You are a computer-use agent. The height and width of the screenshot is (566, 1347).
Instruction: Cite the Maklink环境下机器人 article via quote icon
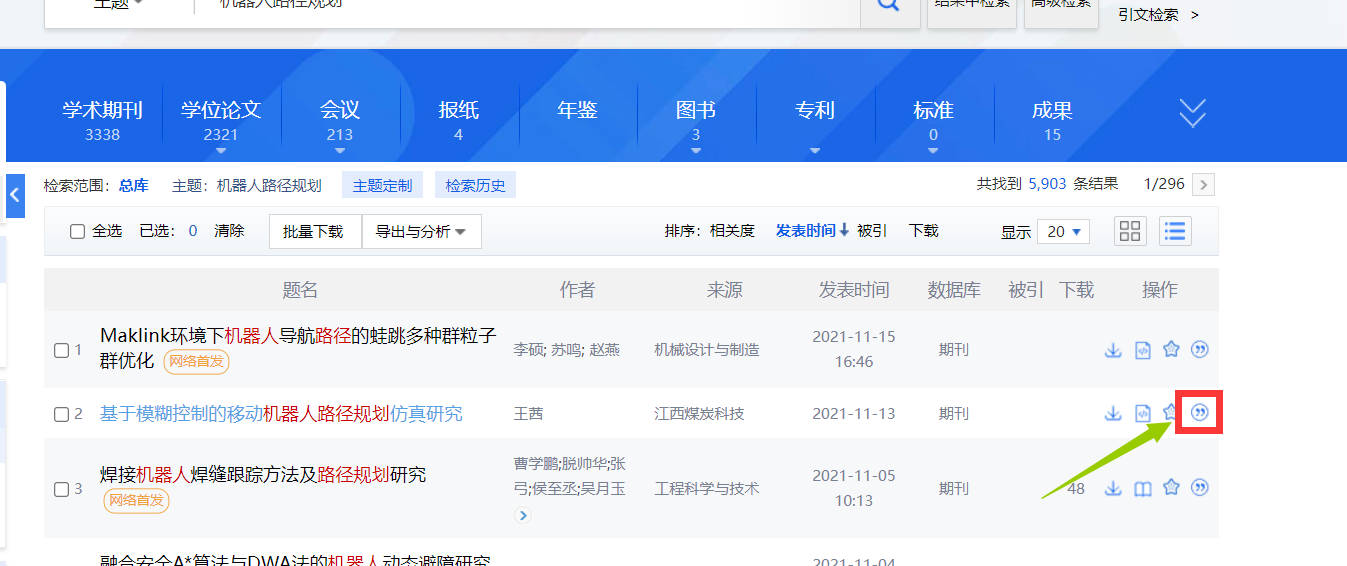point(1201,349)
